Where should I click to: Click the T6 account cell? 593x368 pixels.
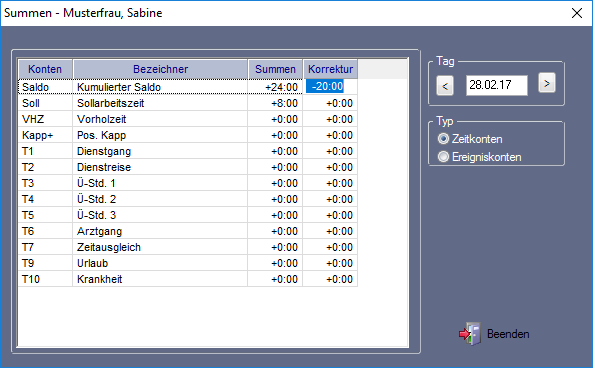[45, 231]
